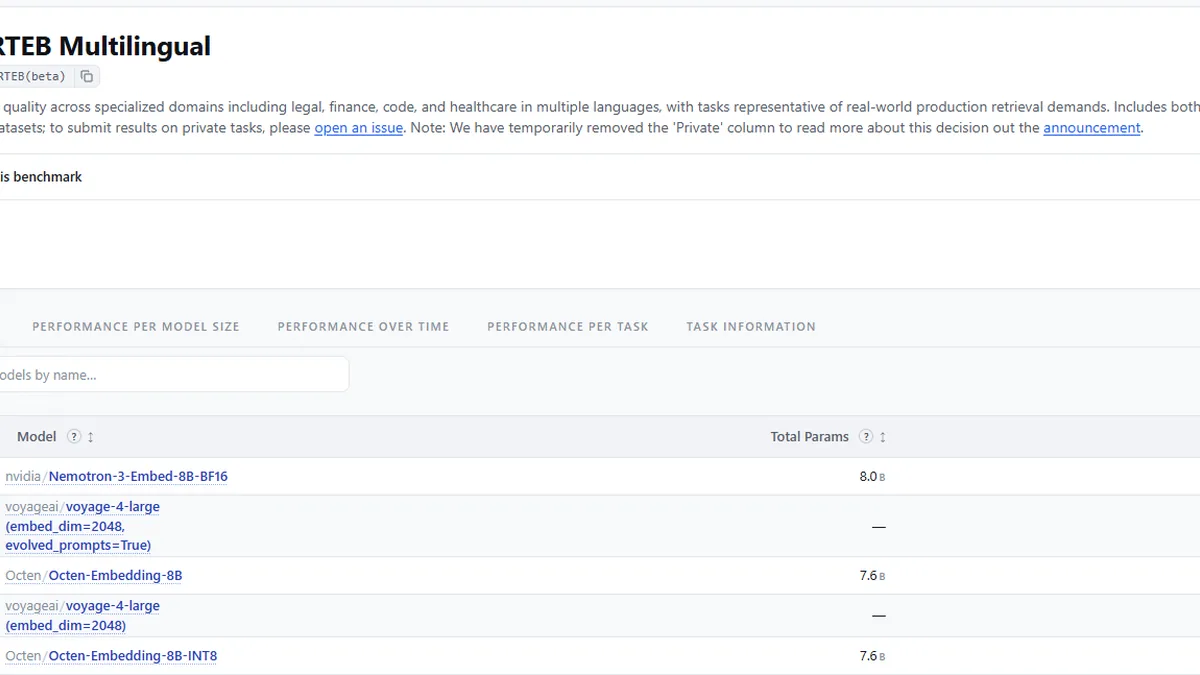1200x675 pixels.
Task: Open voyage-4-large evolved_prompts=True model link
Action: coord(82,526)
